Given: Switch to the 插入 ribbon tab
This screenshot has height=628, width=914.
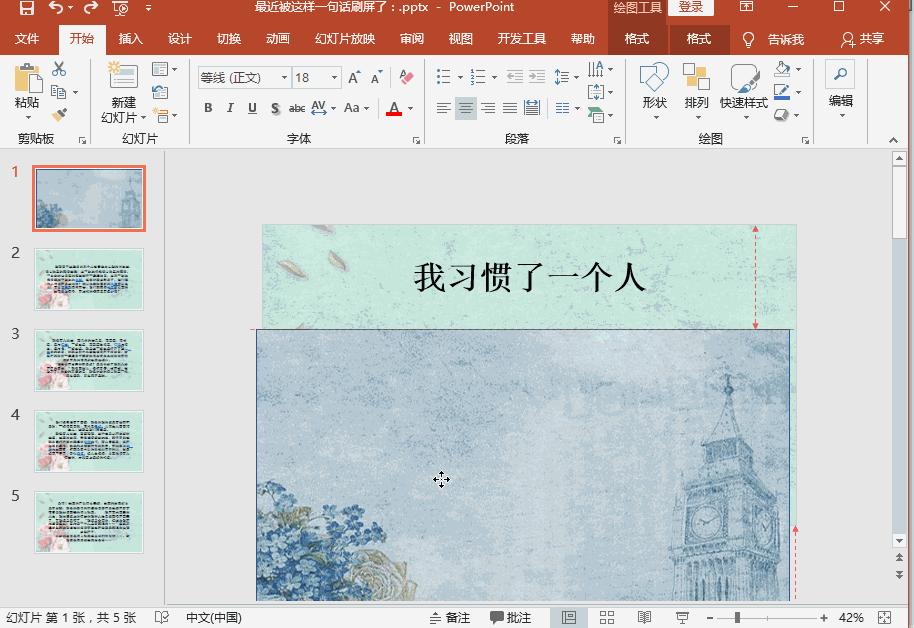Looking at the screenshot, I should click(x=131, y=39).
